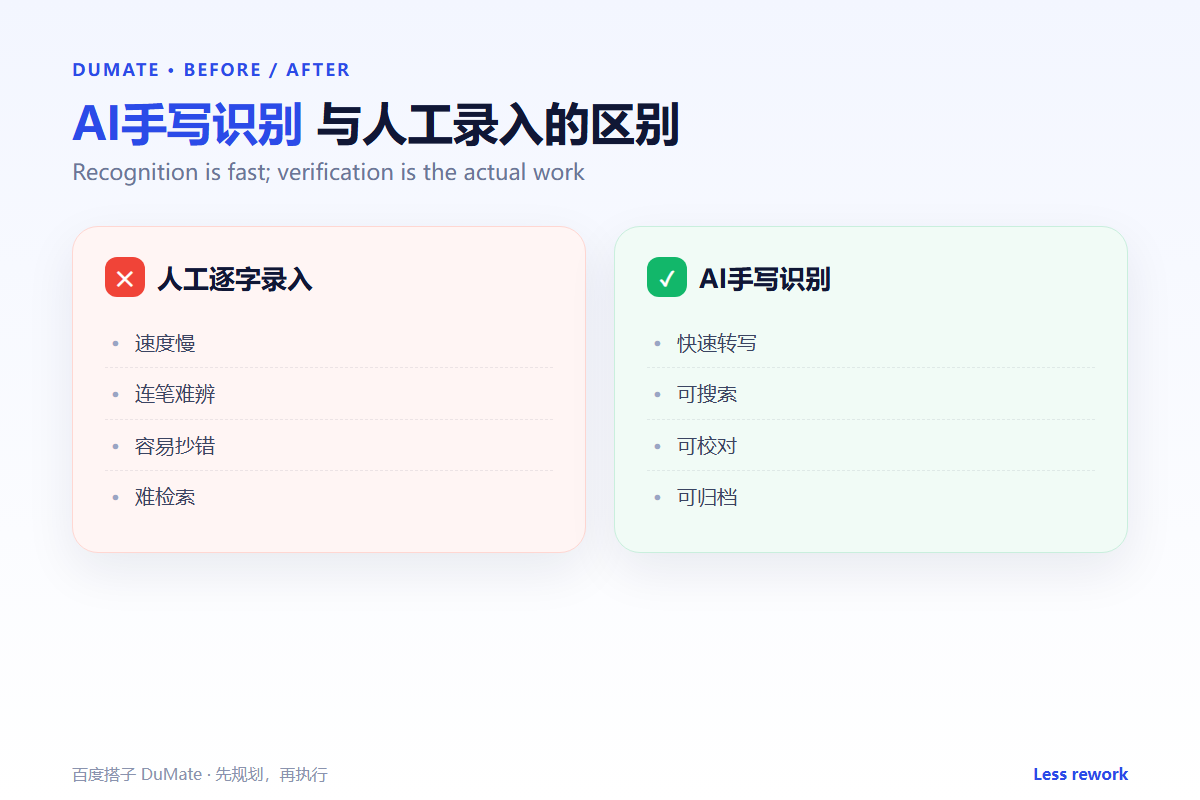
Task: Select the 可校对 list item
Action: (x=871, y=446)
